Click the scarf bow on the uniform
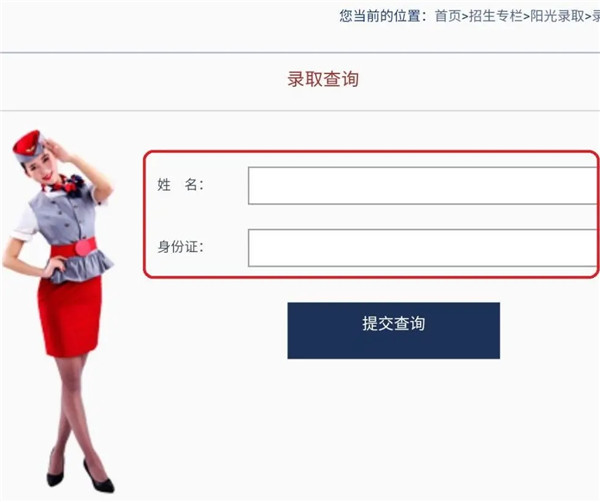Image resolution: width=600 pixels, height=502 pixels. point(65,185)
